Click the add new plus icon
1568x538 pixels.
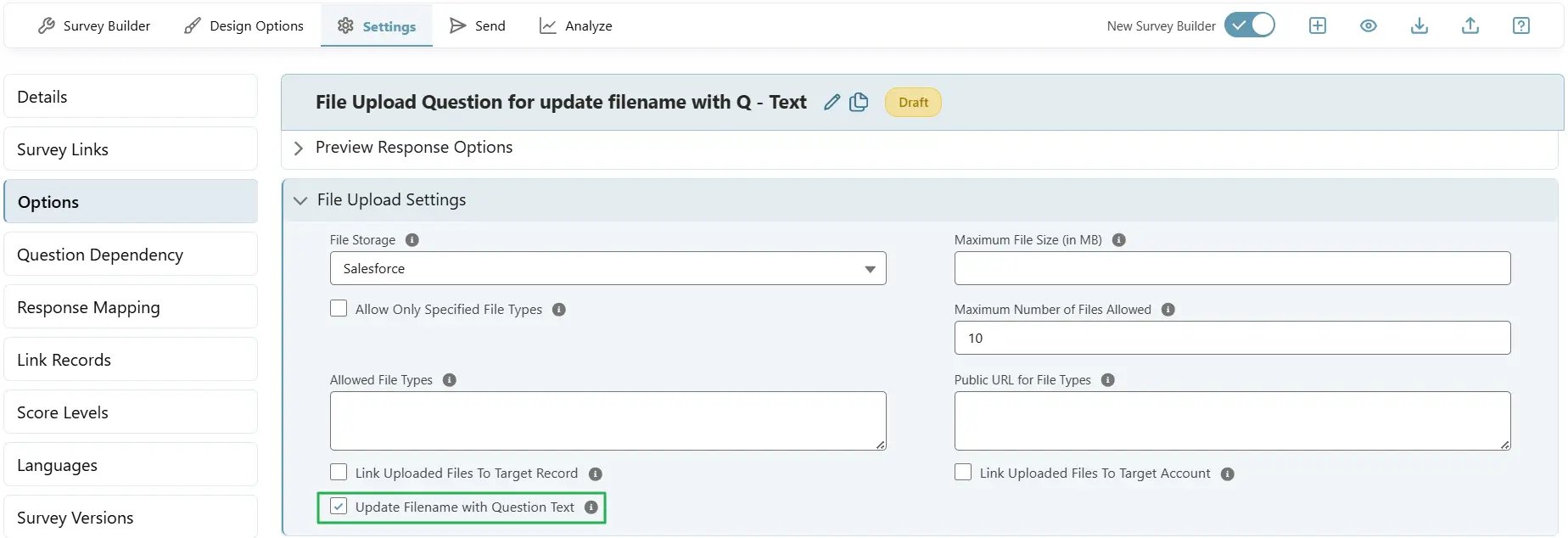(x=1318, y=25)
